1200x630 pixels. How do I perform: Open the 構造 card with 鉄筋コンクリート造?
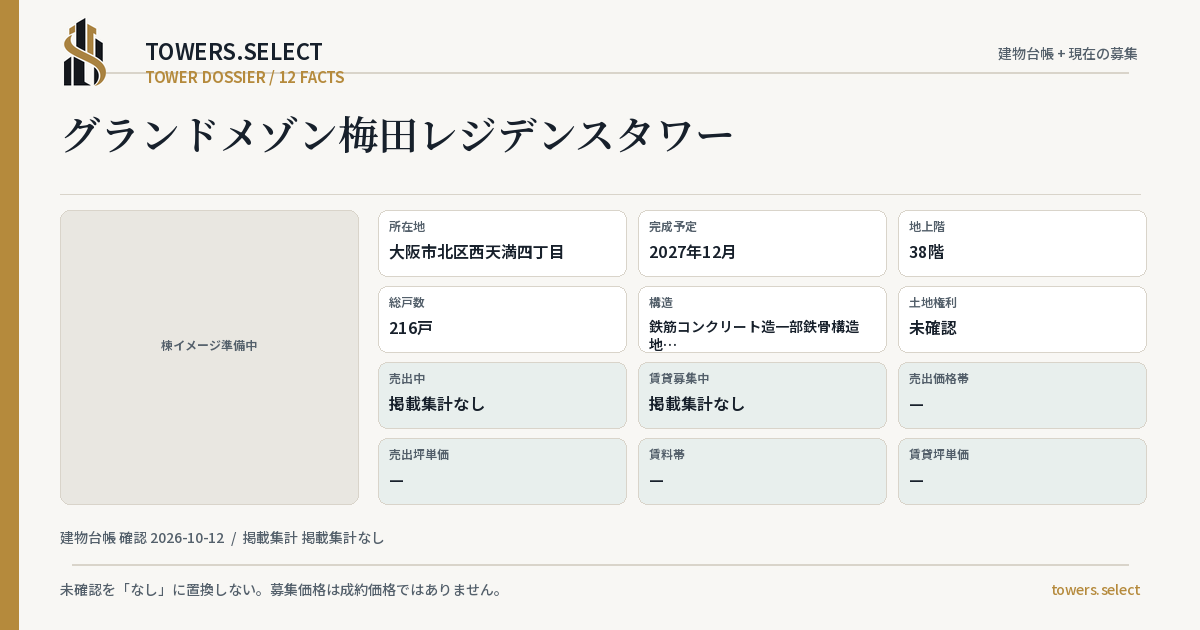(762, 319)
